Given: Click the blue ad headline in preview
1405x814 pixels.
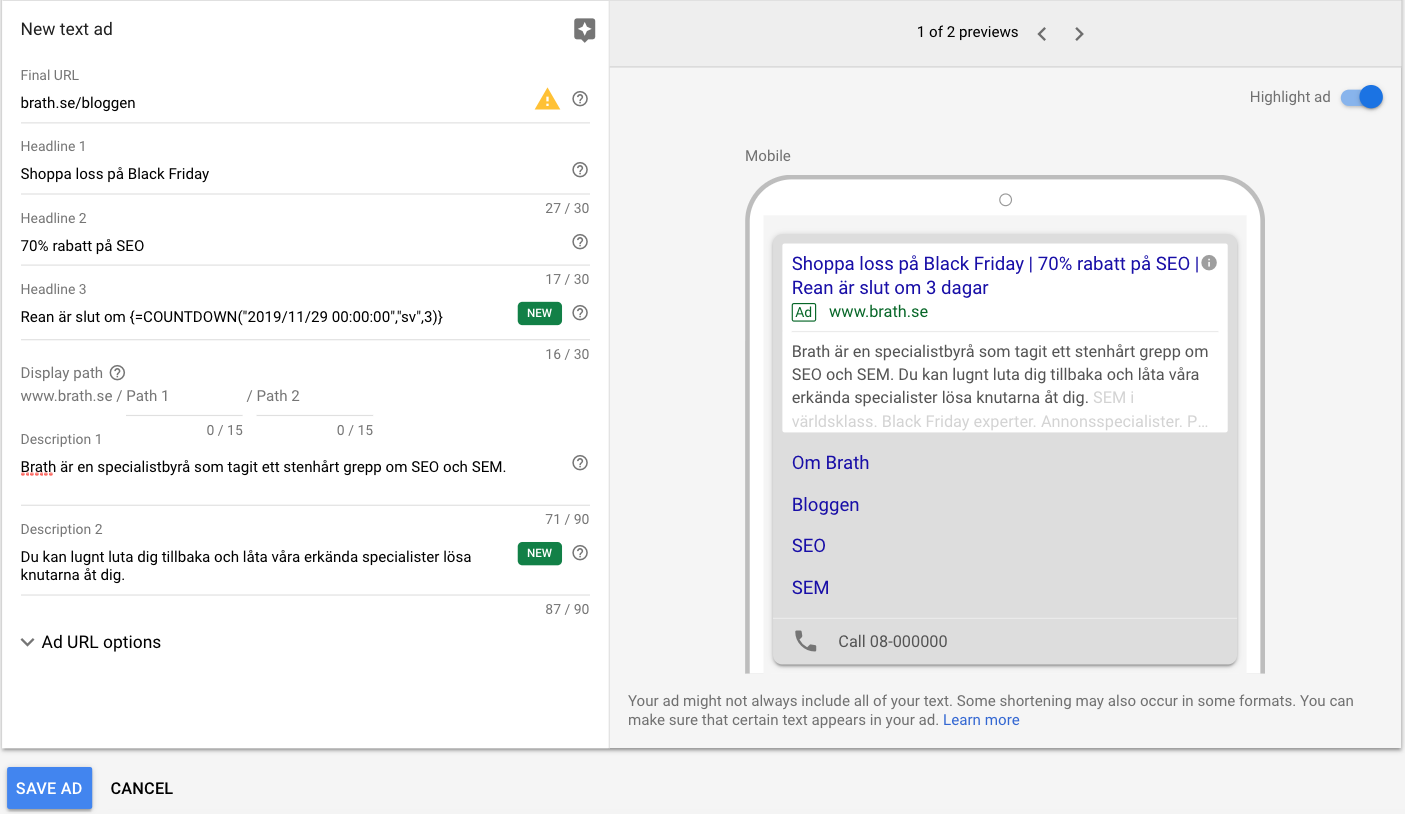Looking at the screenshot, I should coord(995,276).
